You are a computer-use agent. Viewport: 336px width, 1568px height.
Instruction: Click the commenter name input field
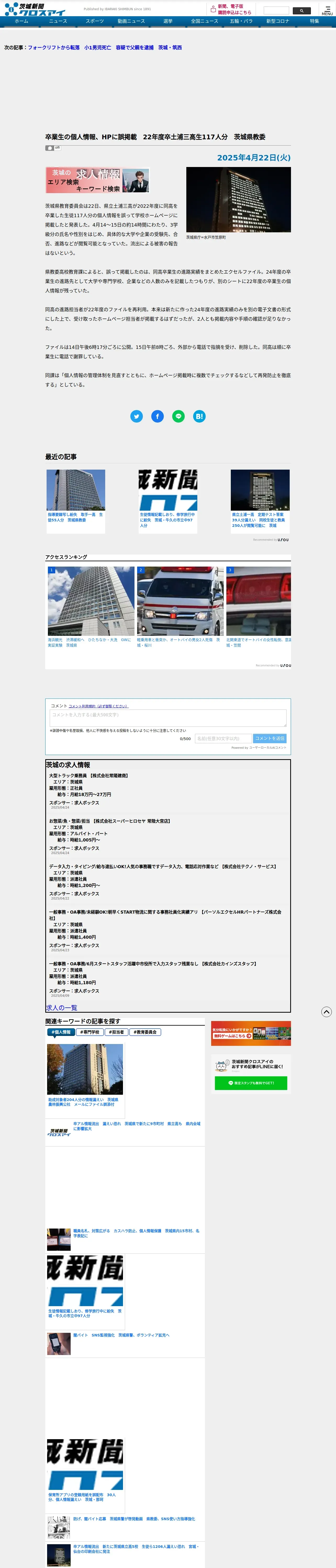coord(223,738)
